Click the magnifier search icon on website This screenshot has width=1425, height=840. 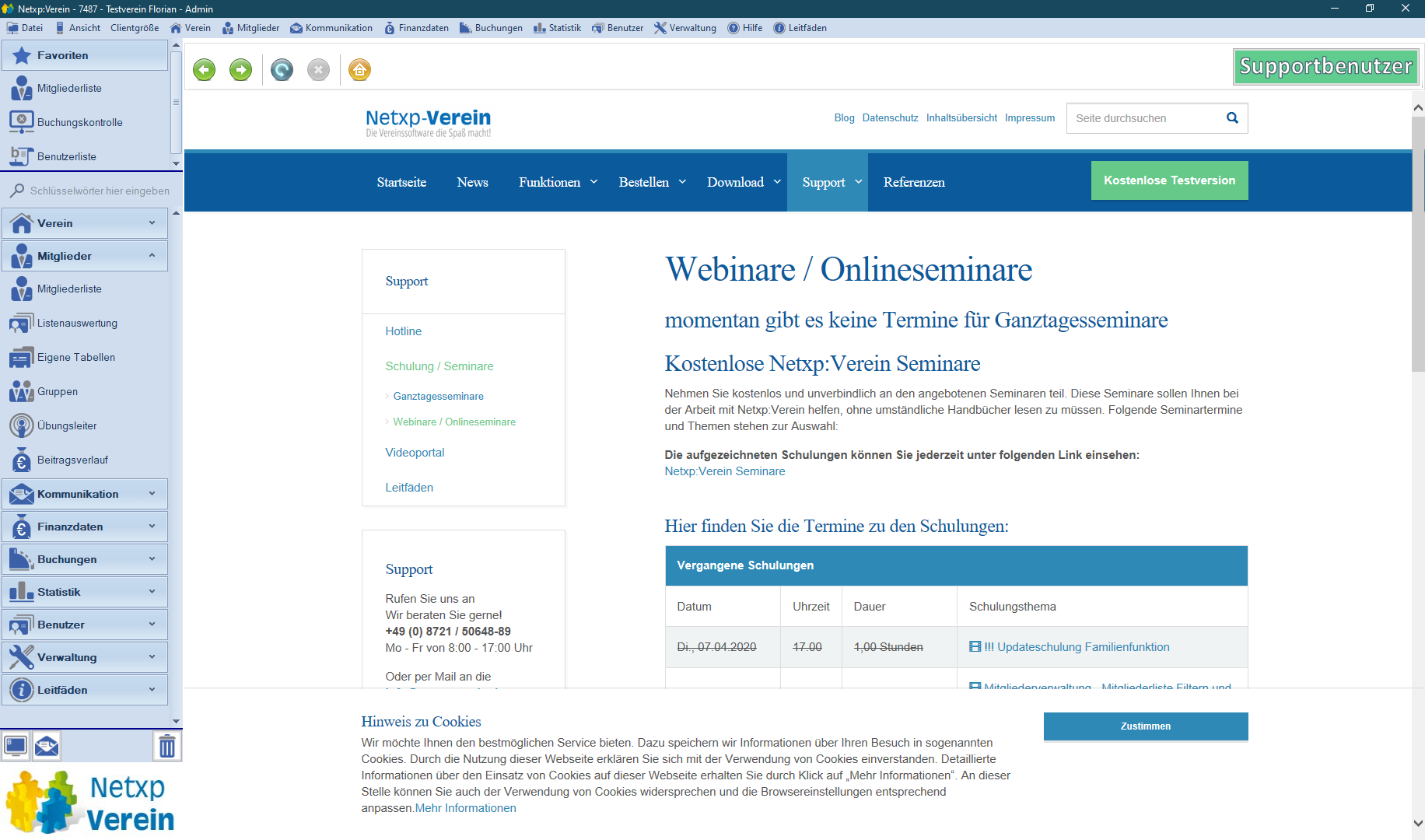(x=1232, y=118)
